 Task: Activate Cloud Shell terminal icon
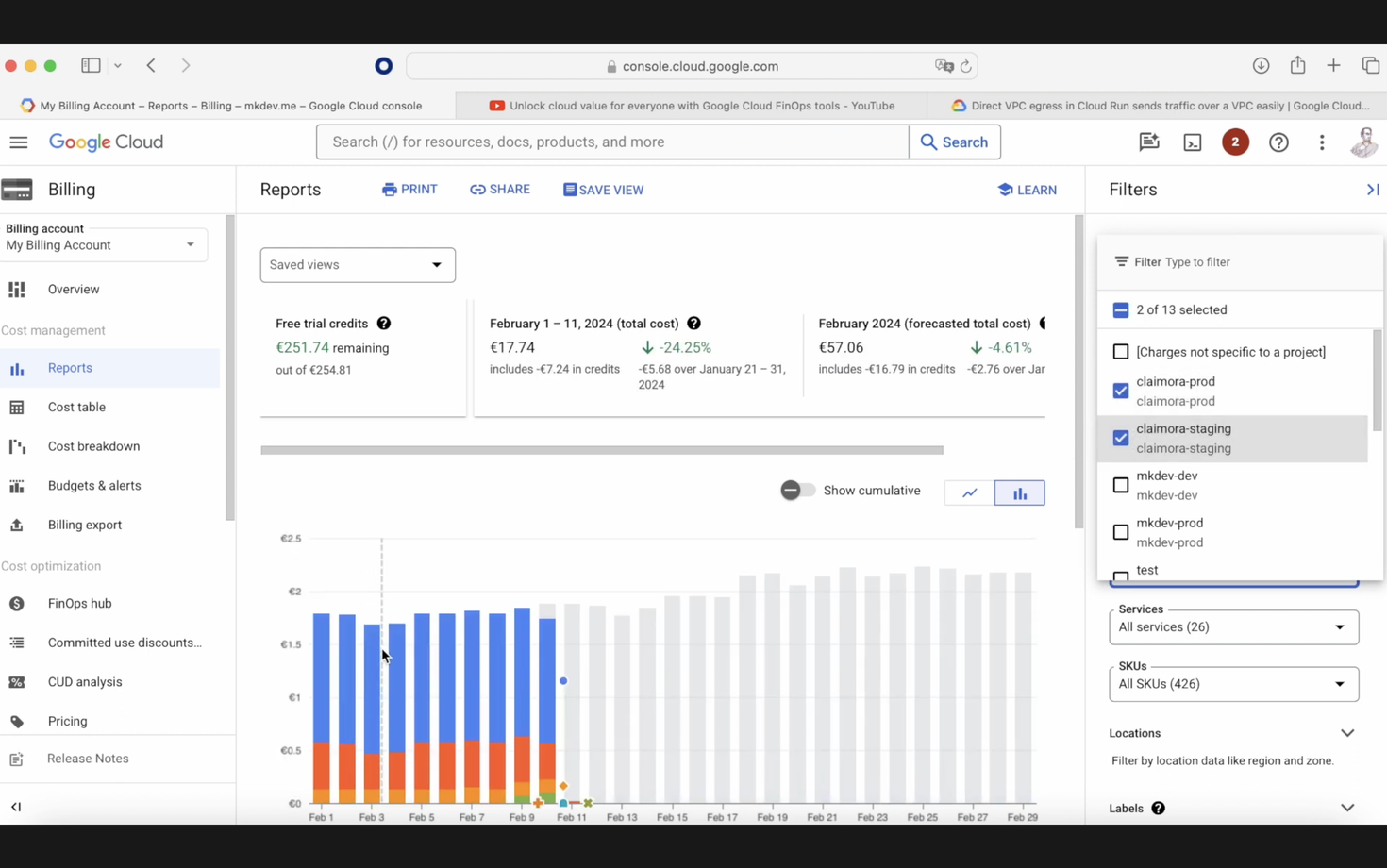(1193, 142)
